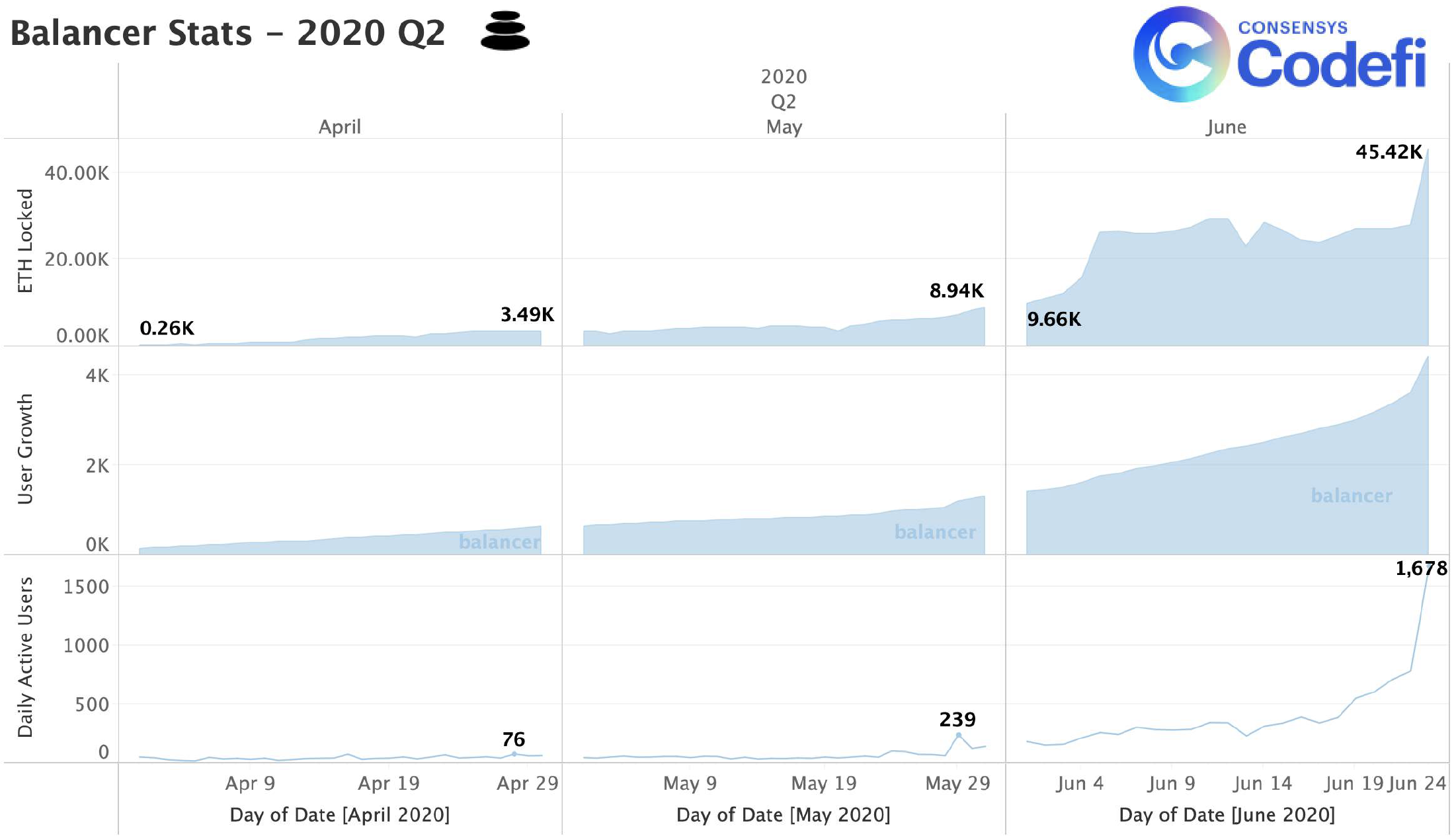The height and width of the screenshot is (840, 1456).
Task: Select the User Growth axis title
Action: coord(25,449)
